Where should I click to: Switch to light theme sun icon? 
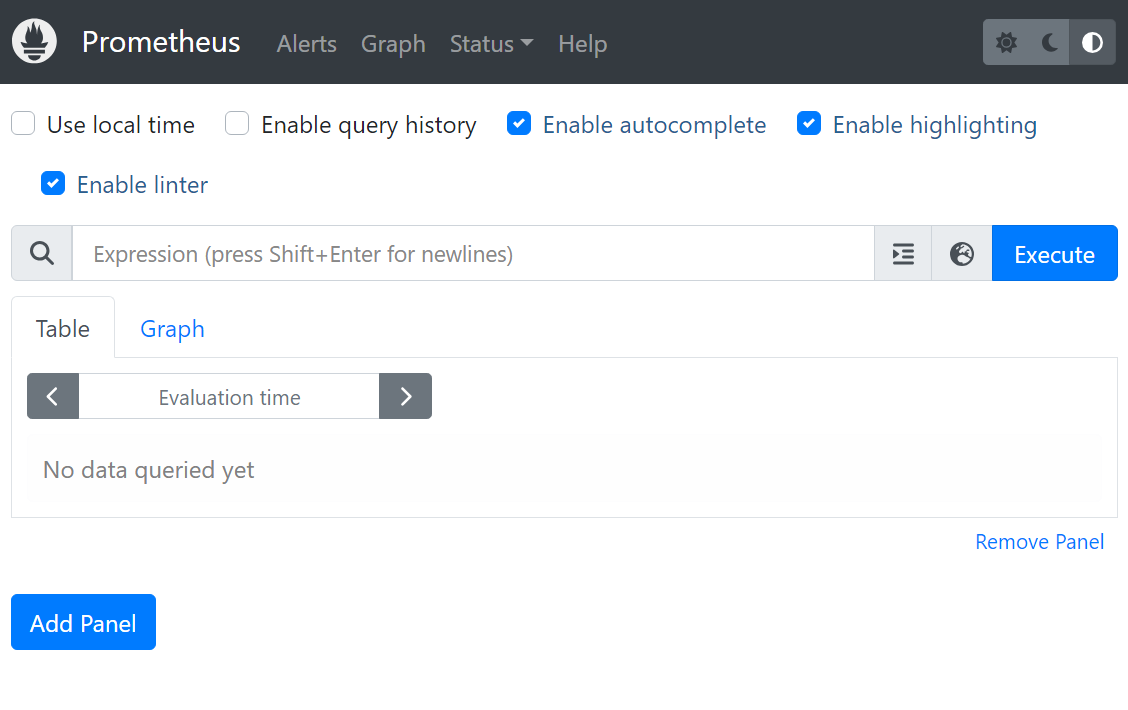1006,43
